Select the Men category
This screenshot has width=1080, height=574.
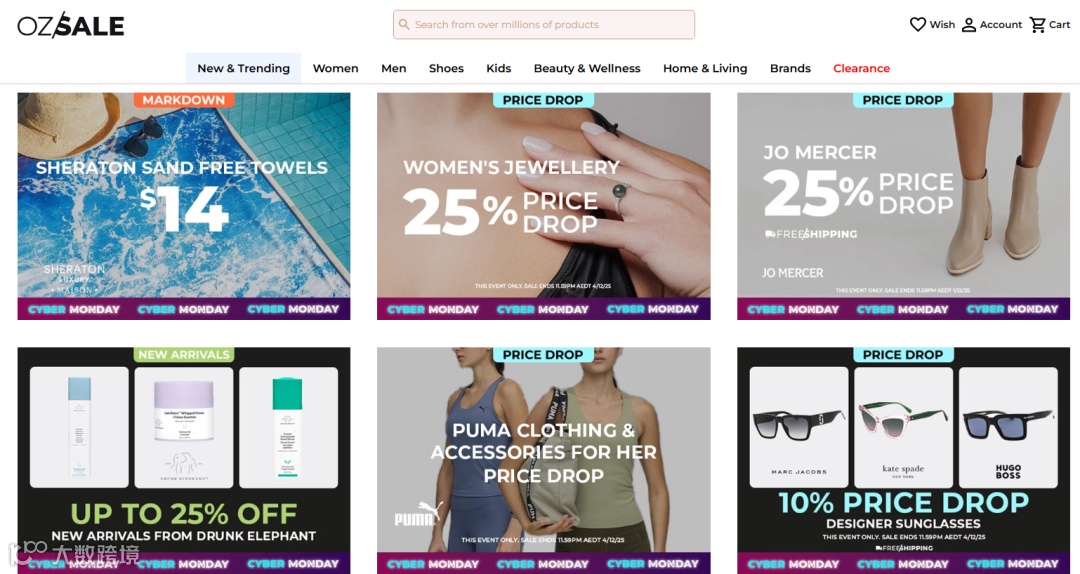click(x=393, y=68)
